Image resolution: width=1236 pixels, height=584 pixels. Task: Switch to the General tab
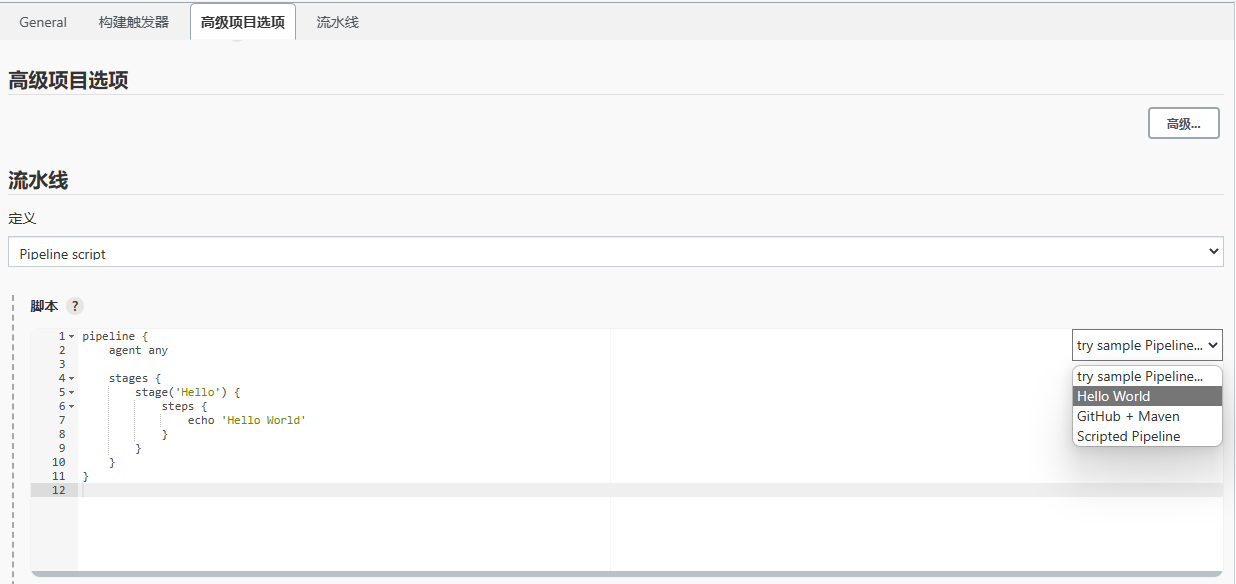tap(43, 22)
